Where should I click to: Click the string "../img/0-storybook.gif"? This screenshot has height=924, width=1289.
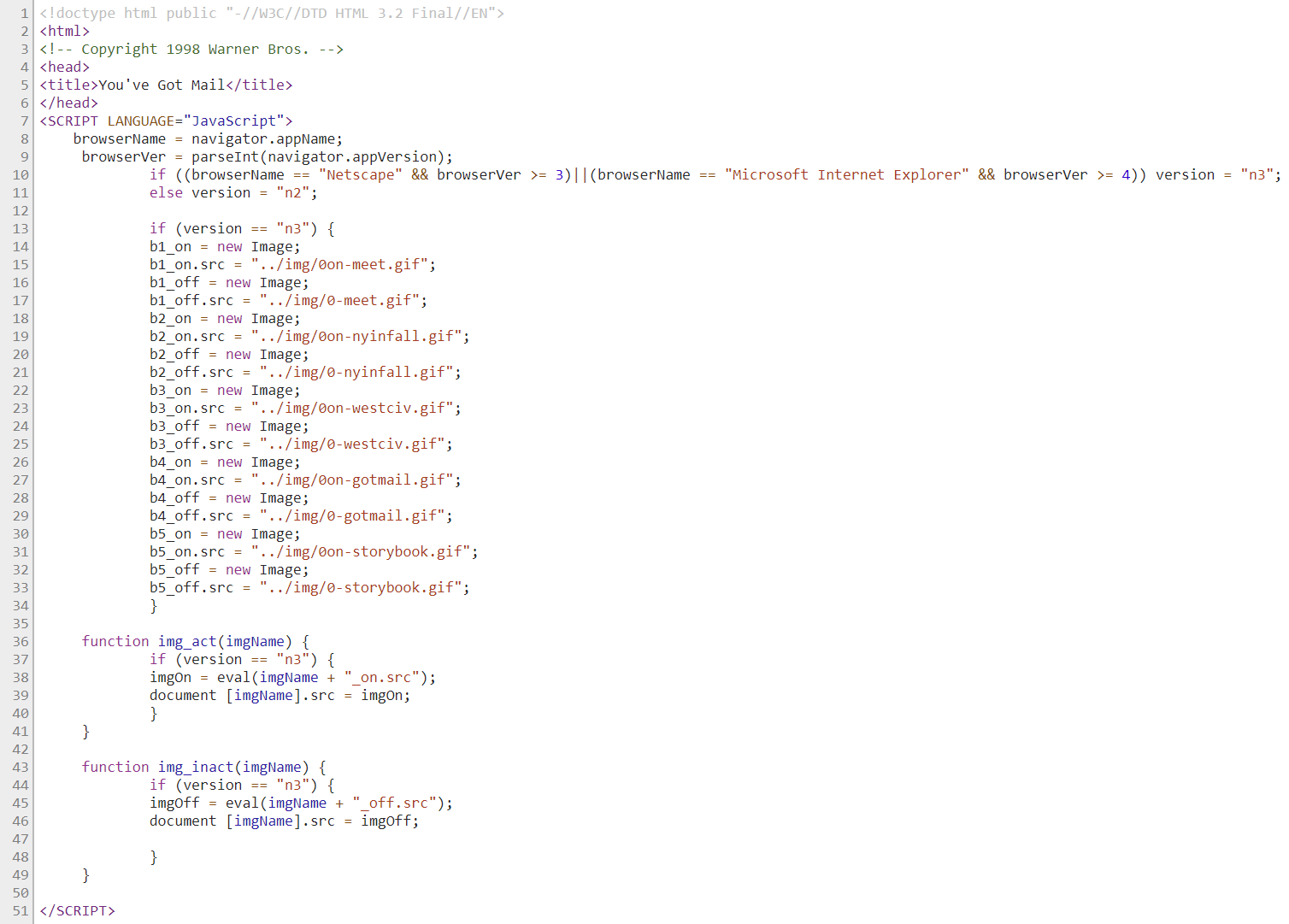(x=361, y=587)
